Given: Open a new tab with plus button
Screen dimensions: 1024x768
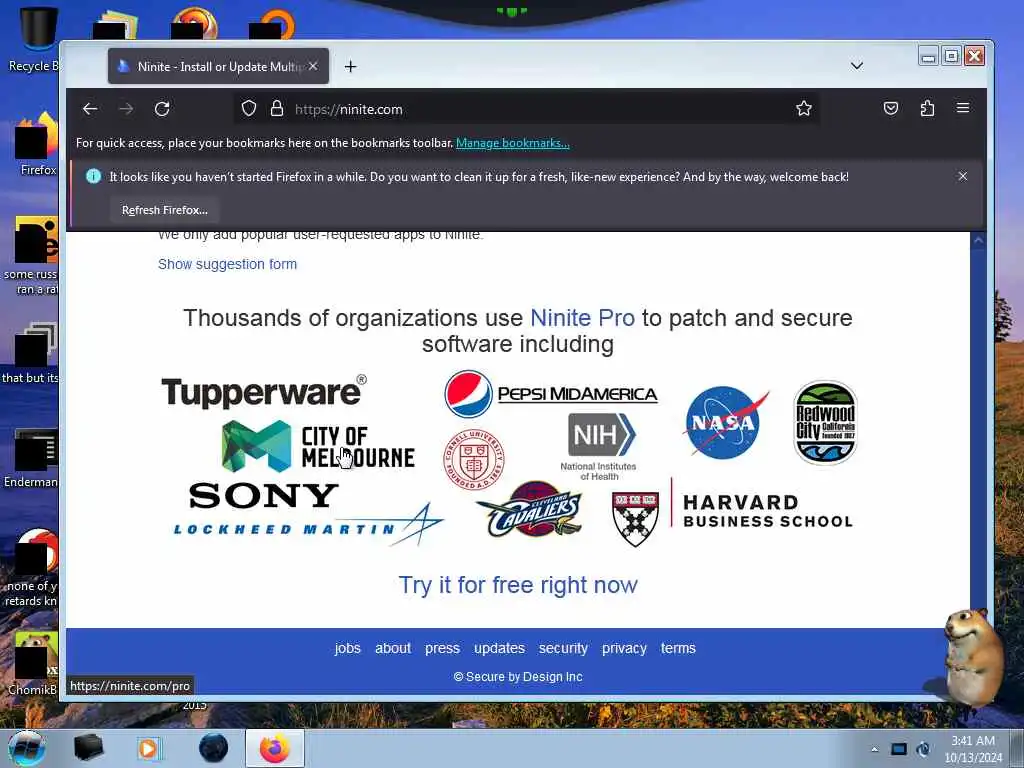Looking at the screenshot, I should click(x=351, y=67).
